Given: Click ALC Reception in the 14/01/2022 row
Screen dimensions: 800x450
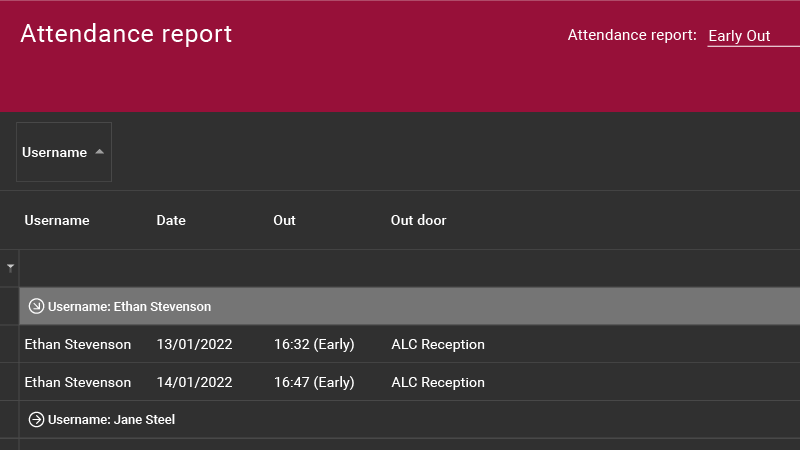Looking at the screenshot, I should [438, 382].
